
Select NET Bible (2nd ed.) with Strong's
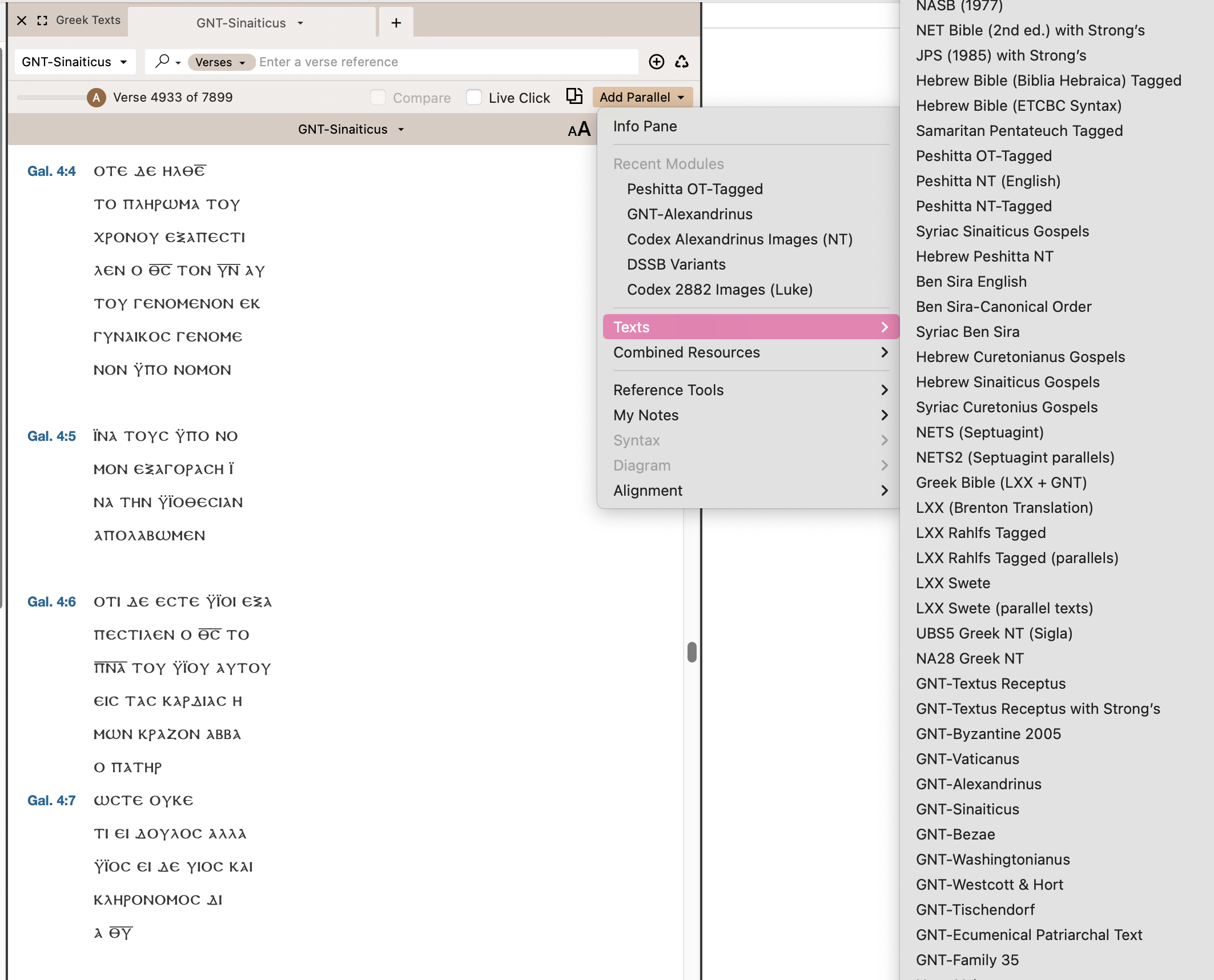click(x=1030, y=30)
